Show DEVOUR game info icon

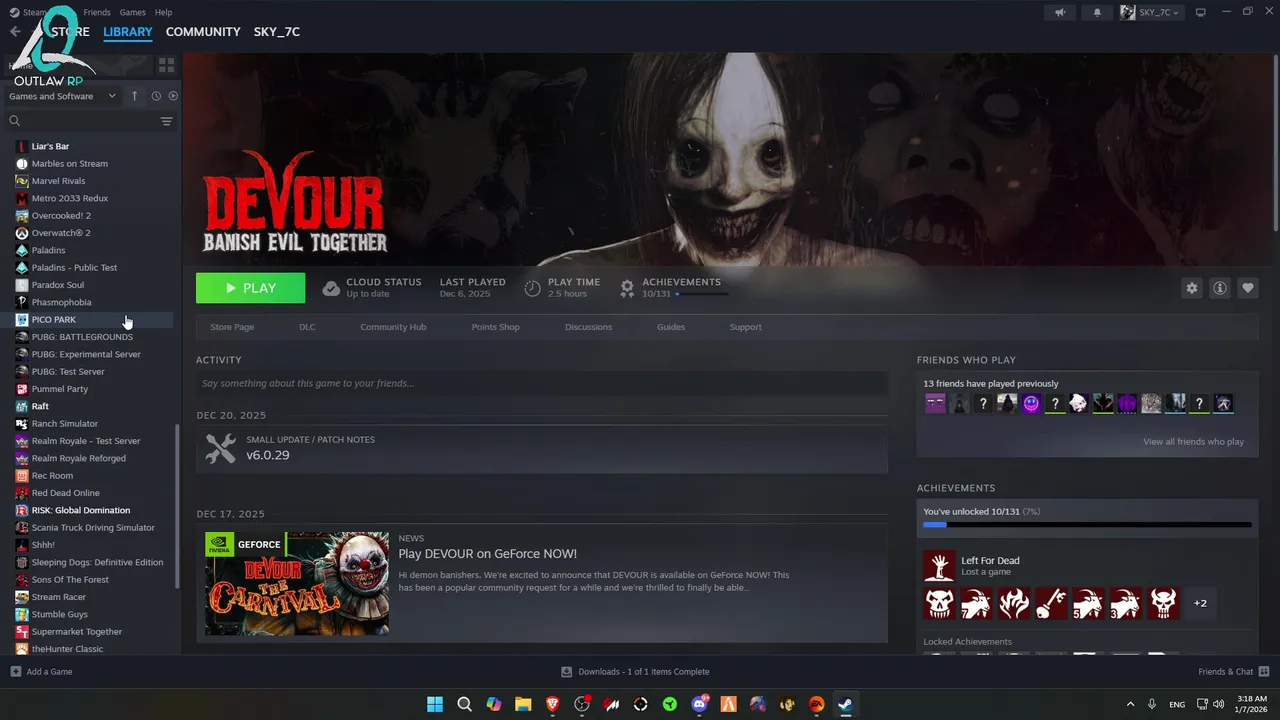[1220, 288]
